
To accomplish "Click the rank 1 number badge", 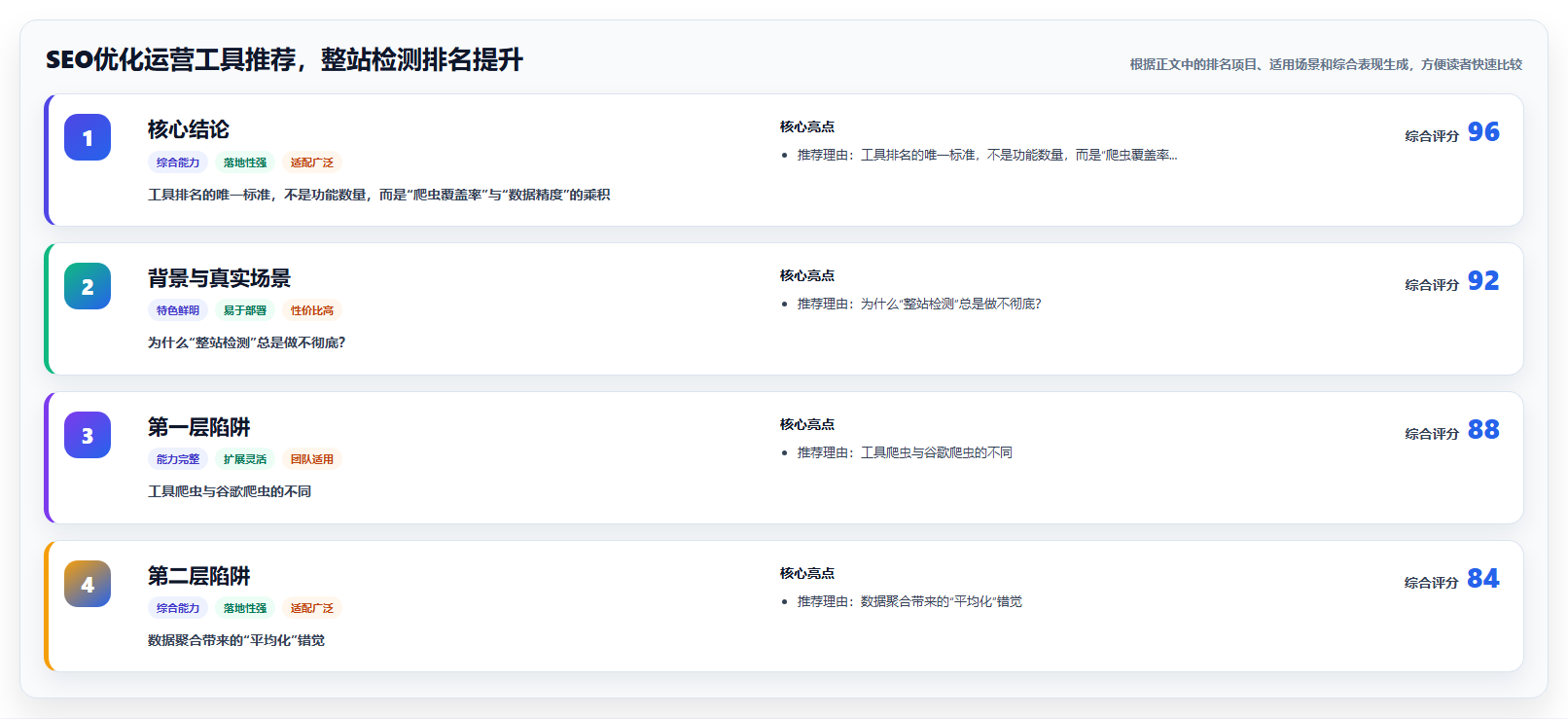I will click(x=88, y=137).
